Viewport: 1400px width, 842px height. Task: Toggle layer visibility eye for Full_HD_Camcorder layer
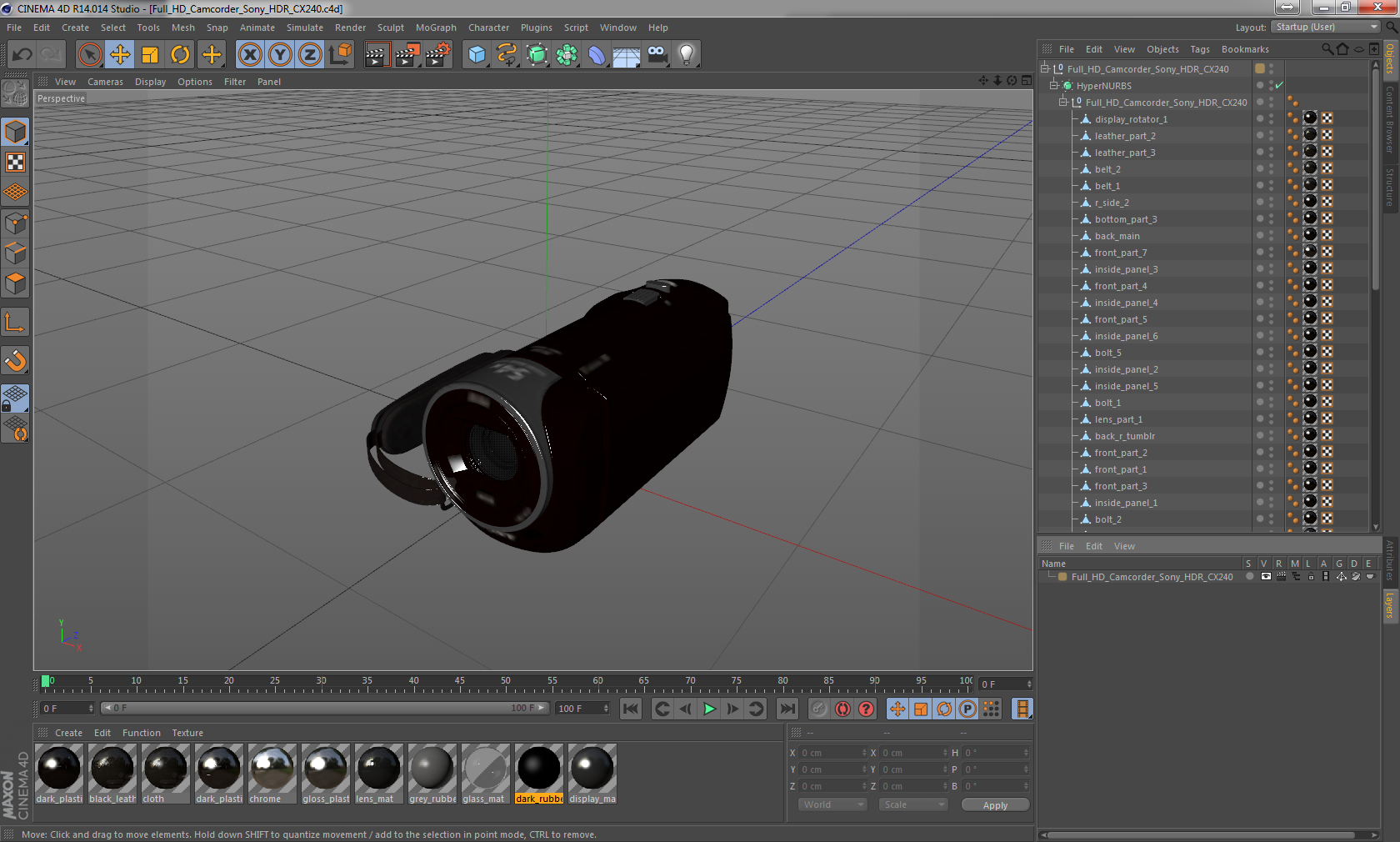(1266, 576)
